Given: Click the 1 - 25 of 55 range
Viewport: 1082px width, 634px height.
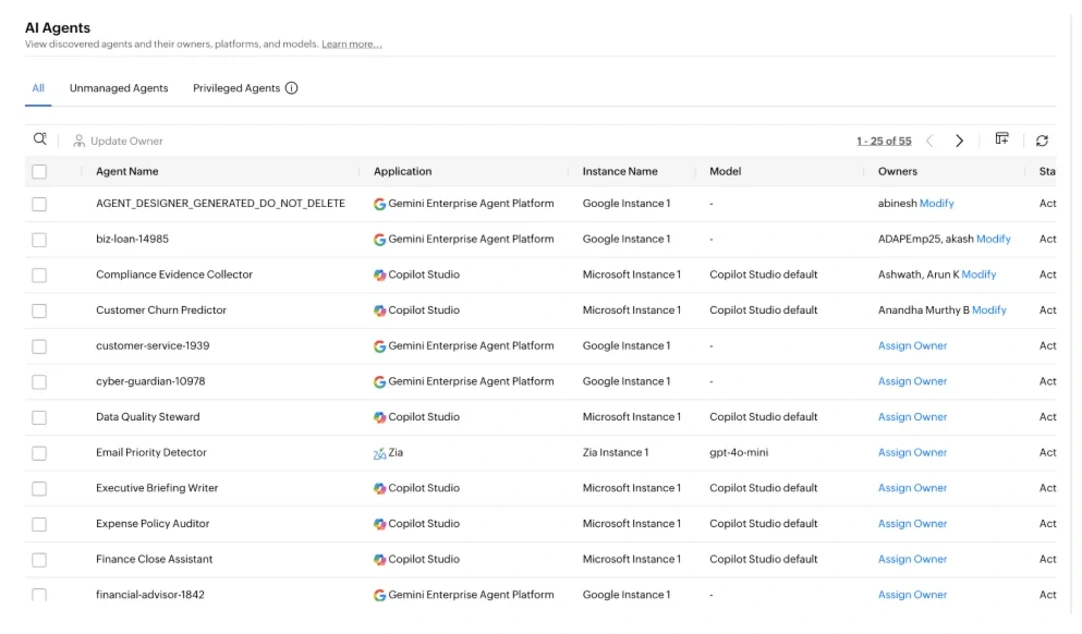Looking at the screenshot, I should [884, 141].
